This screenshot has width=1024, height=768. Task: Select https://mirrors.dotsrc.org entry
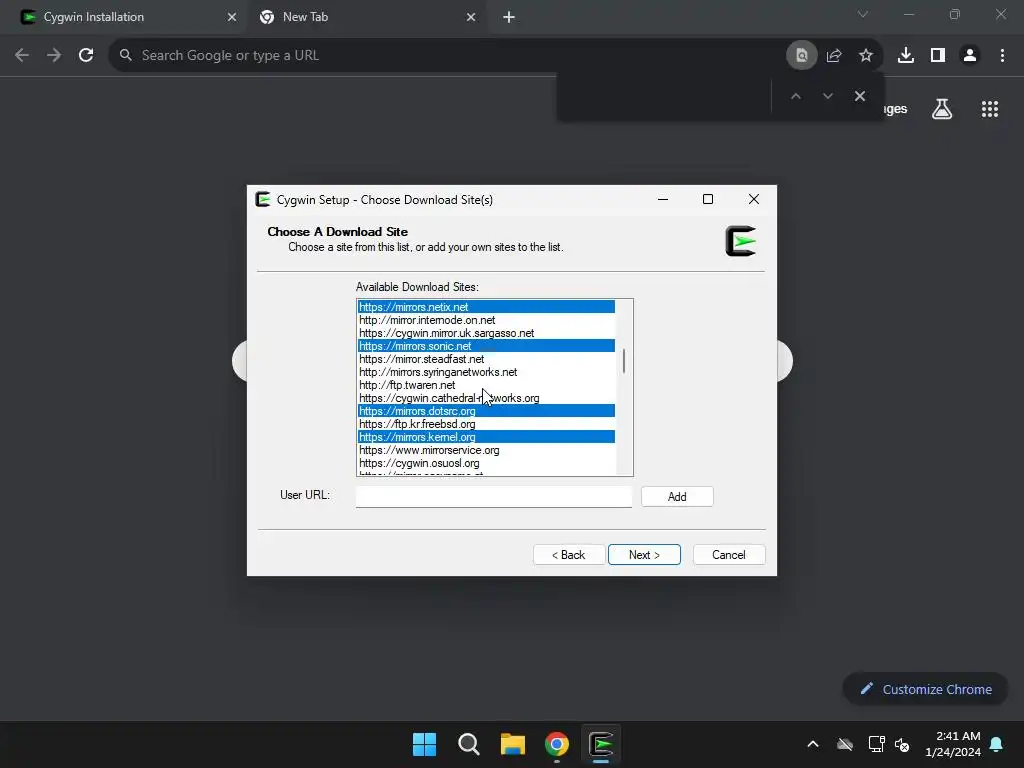[x=486, y=411]
